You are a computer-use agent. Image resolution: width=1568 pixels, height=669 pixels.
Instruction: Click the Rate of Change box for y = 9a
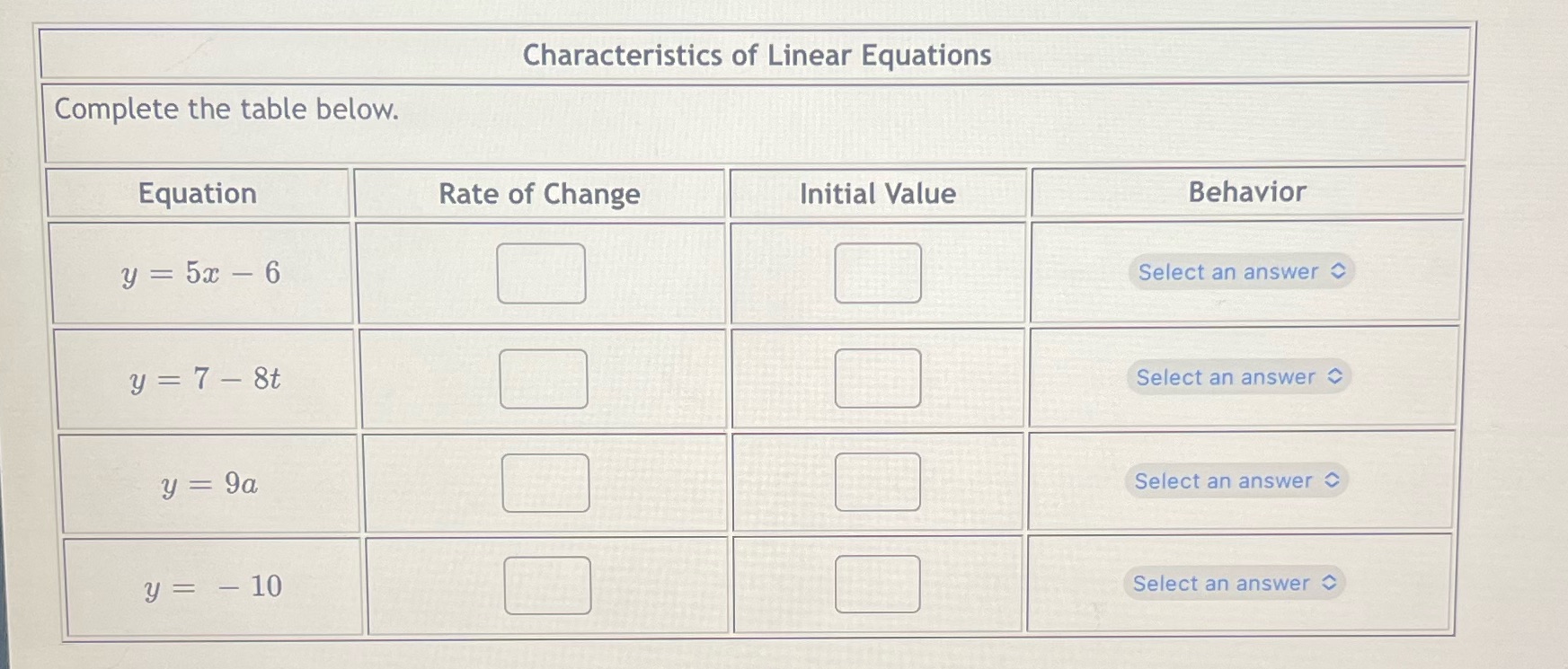[543, 484]
